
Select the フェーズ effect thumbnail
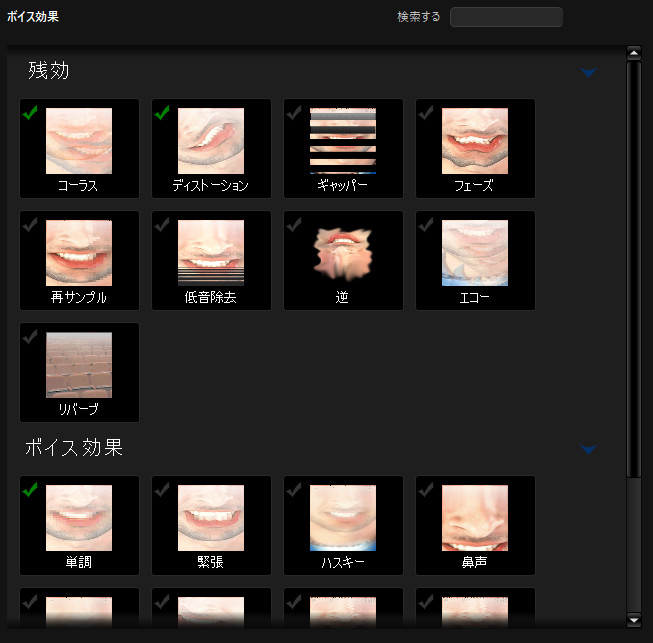point(475,141)
